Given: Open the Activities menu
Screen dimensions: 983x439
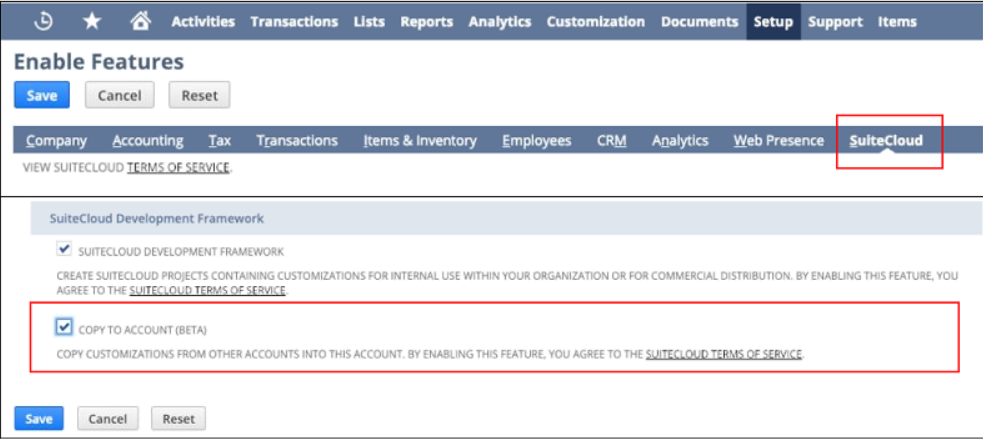Looking at the screenshot, I should pos(203,21).
